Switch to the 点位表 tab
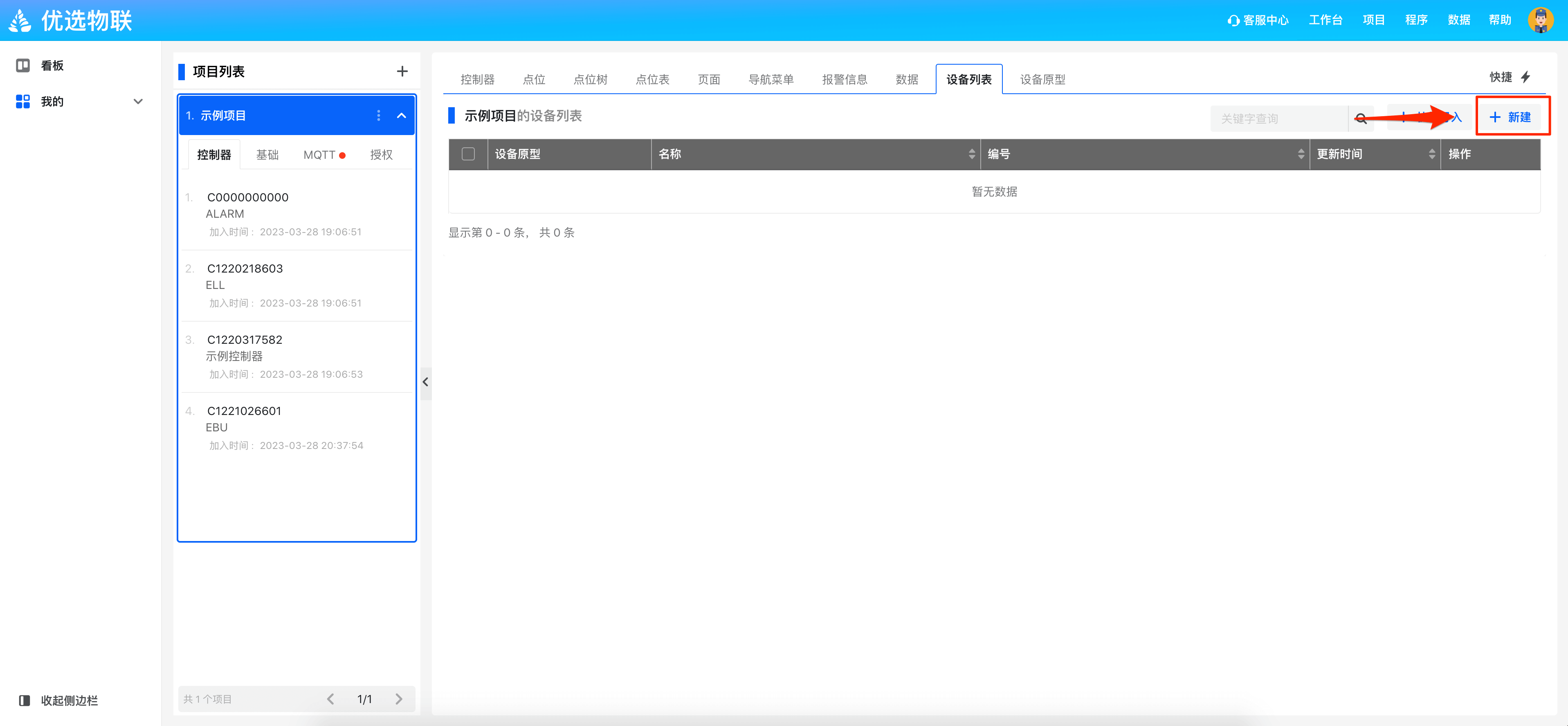 [653, 80]
